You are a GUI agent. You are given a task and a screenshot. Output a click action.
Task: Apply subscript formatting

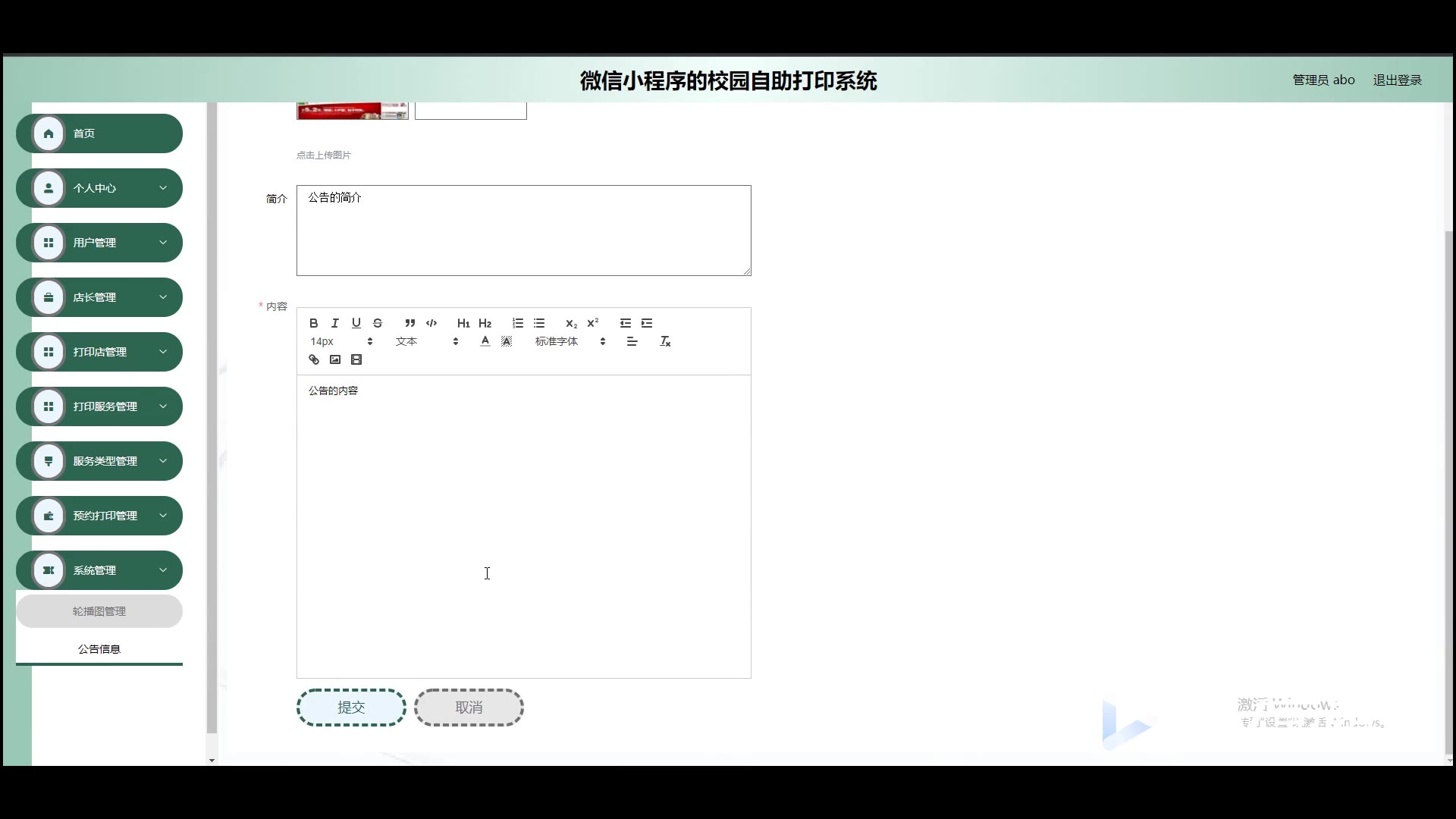[572, 323]
